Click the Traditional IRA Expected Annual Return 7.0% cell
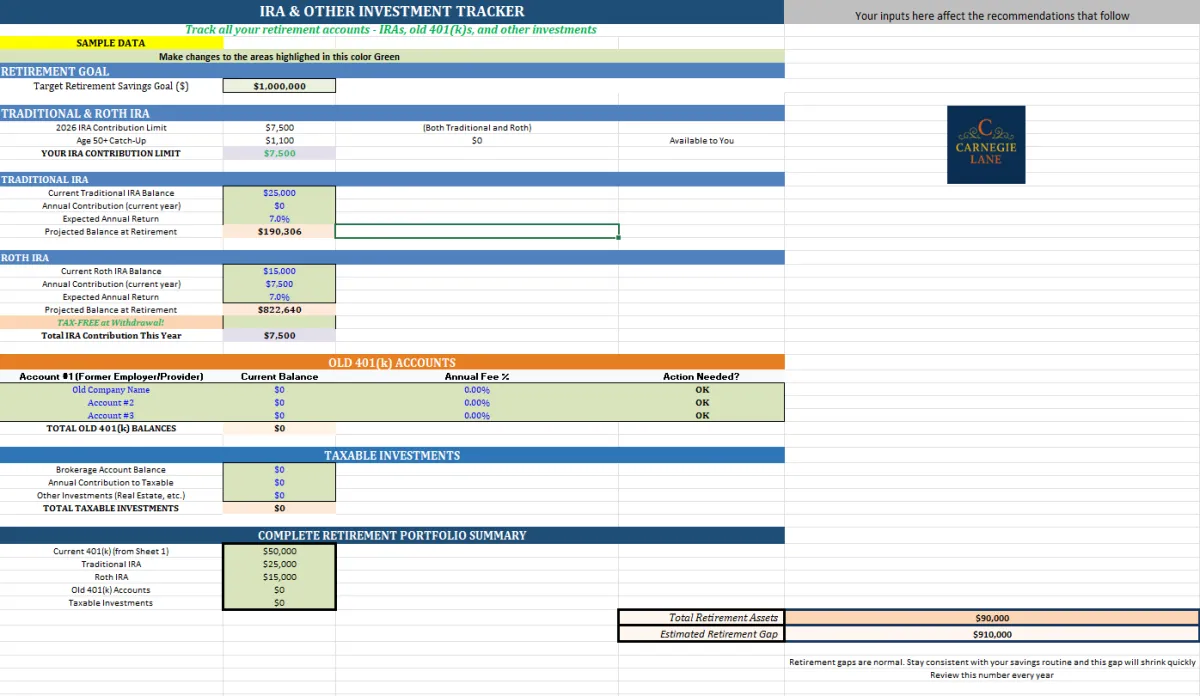Viewport: 1200px width, 696px height. (280, 219)
